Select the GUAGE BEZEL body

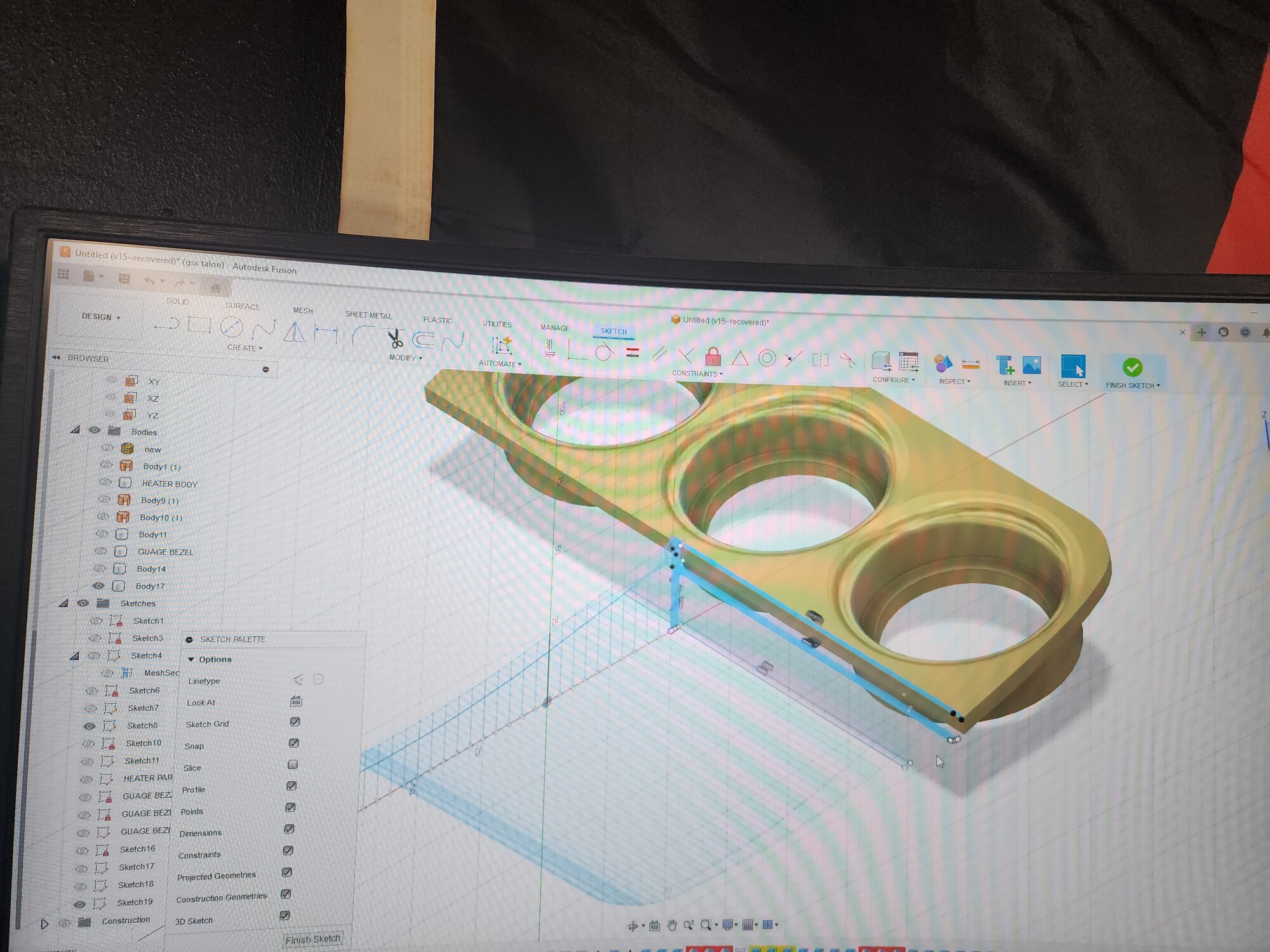point(166,552)
